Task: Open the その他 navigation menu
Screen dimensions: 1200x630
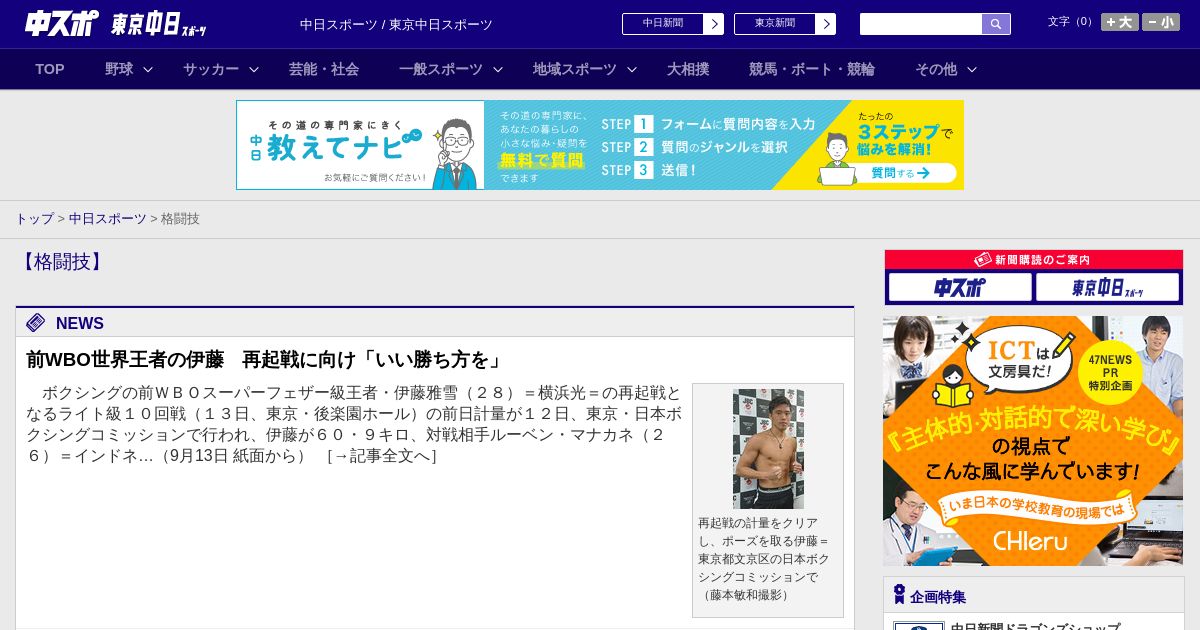Action: [936, 69]
